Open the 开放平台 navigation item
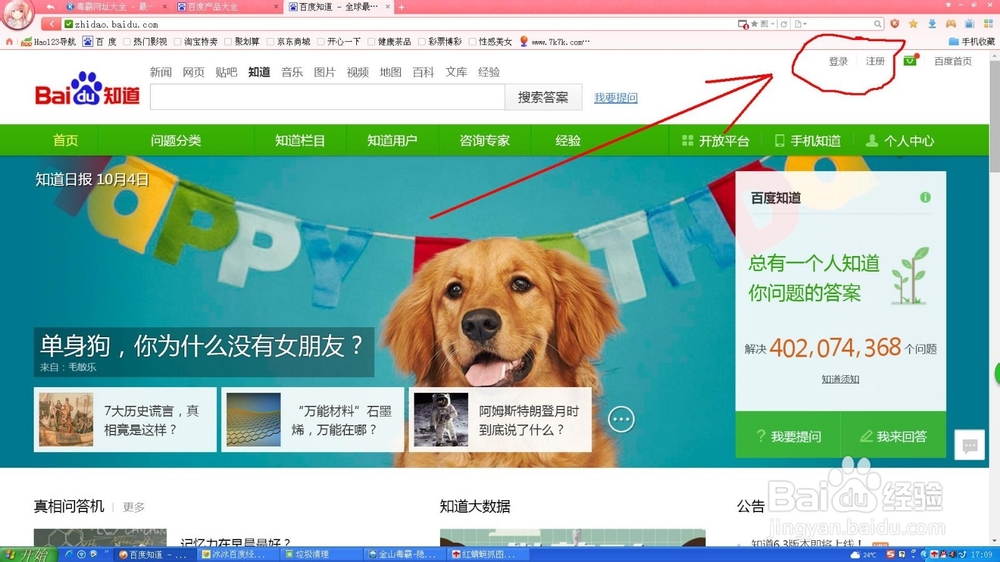 pyautogui.click(x=716, y=140)
